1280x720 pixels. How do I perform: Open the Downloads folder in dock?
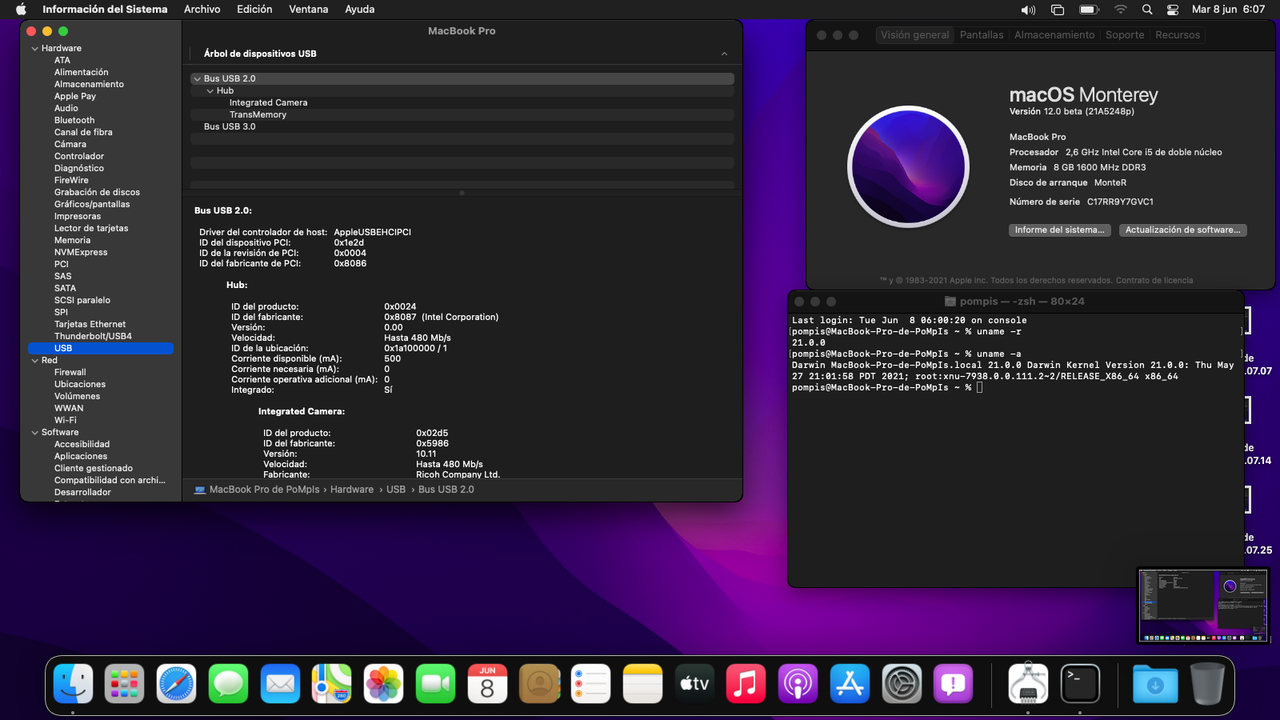pos(1155,685)
